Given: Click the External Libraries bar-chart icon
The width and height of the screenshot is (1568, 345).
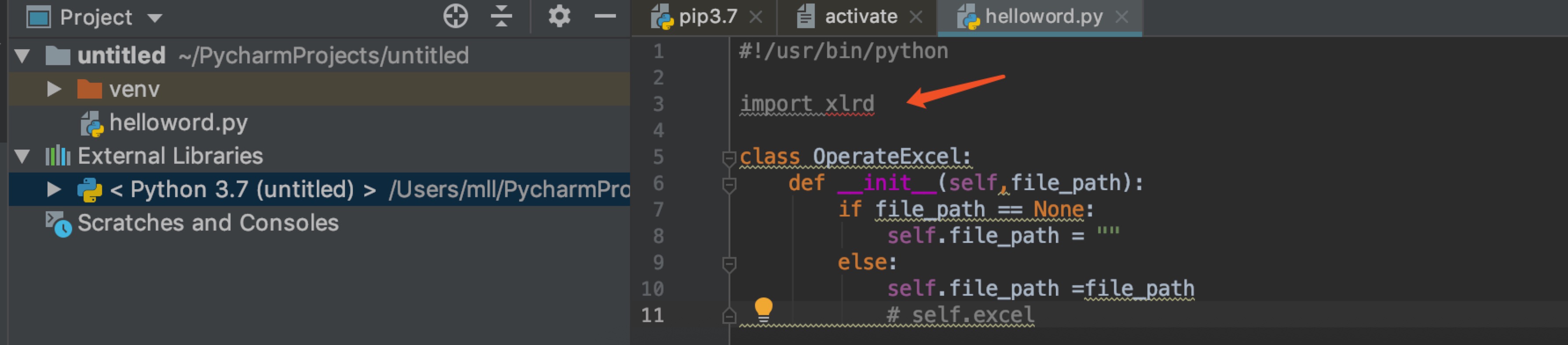Looking at the screenshot, I should pos(58,156).
